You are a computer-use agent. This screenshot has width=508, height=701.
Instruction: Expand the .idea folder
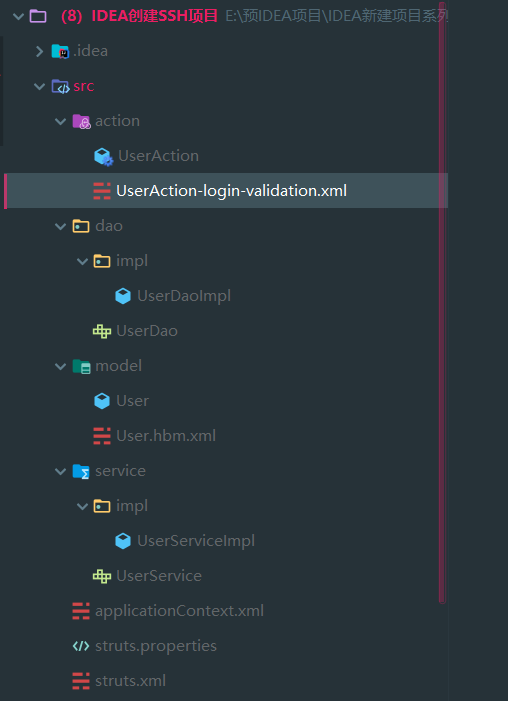(x=39, y=51)
